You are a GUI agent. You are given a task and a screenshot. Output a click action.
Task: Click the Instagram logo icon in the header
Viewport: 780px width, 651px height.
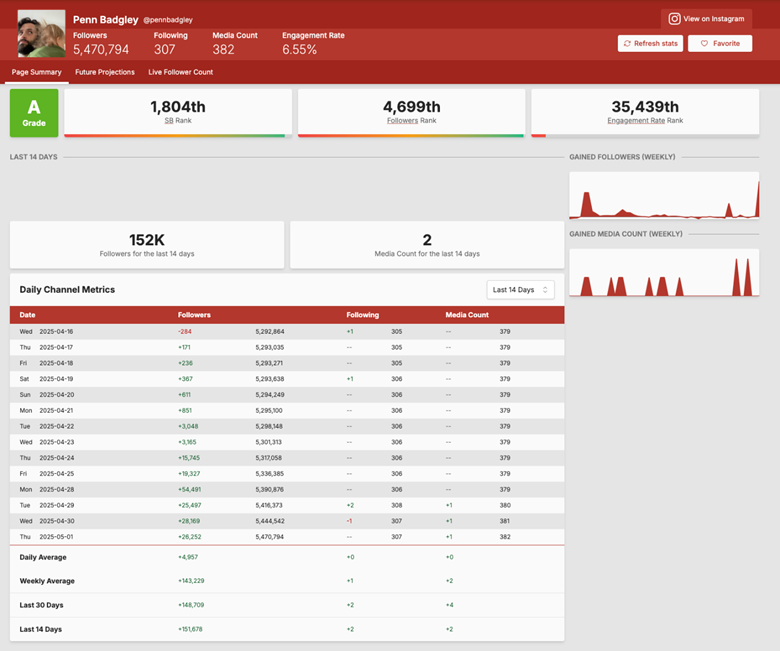(674, 19)
